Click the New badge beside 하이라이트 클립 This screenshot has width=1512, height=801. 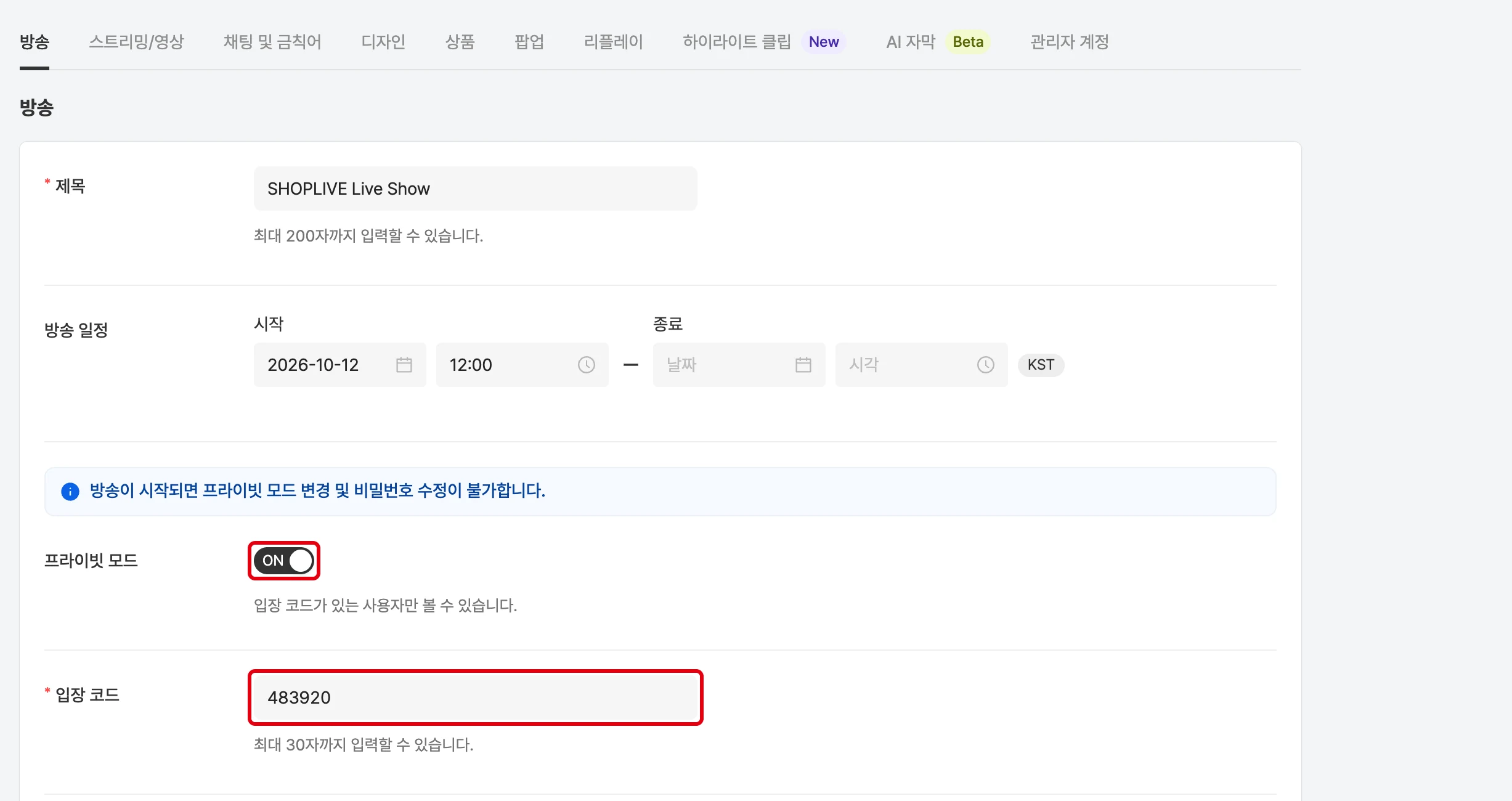[824, 42]
